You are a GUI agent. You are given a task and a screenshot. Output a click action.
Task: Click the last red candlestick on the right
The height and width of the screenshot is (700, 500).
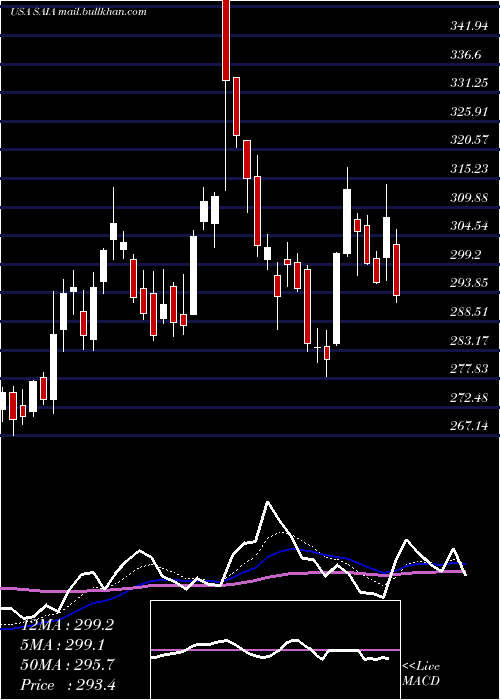coord(396,270)
